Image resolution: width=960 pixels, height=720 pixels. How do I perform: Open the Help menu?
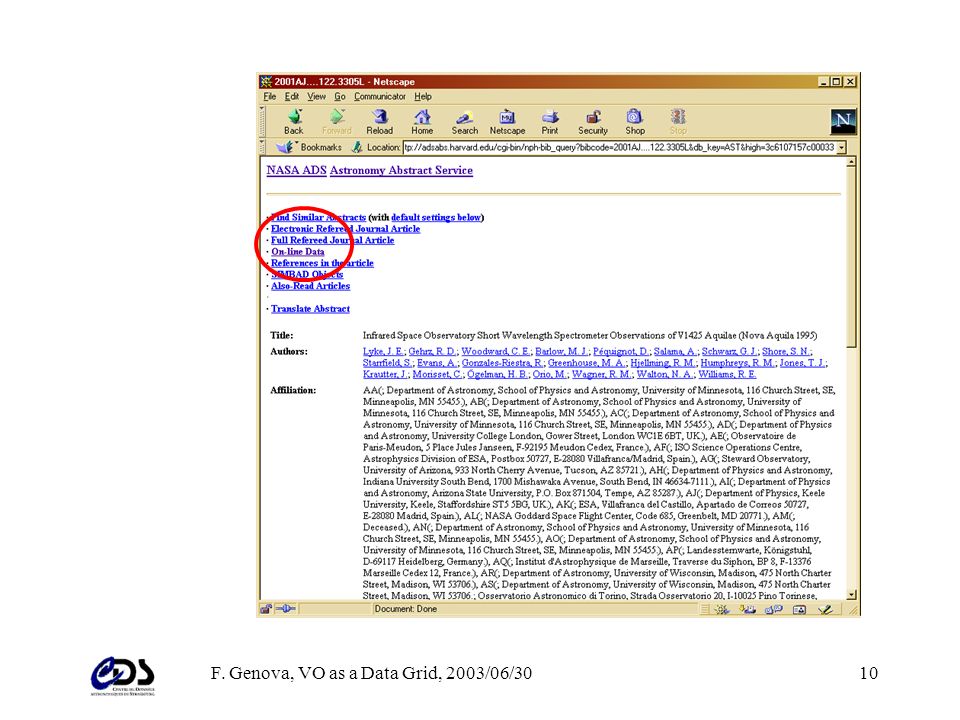point(423,97)
